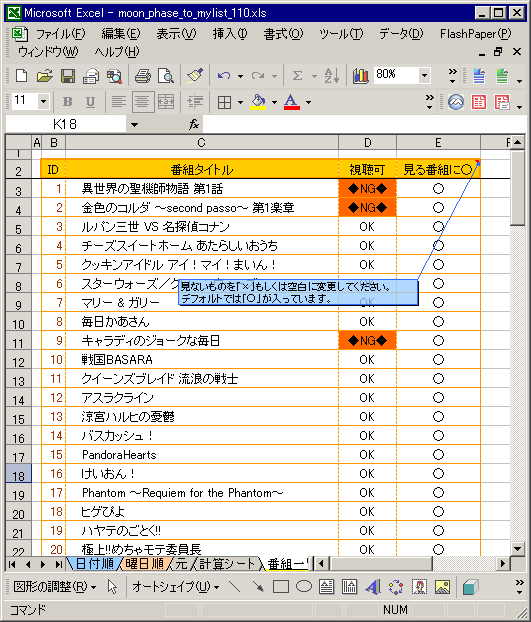Open the ファイル(F) menu
Viewport: 531px width, 622px height.
[60, 34]
